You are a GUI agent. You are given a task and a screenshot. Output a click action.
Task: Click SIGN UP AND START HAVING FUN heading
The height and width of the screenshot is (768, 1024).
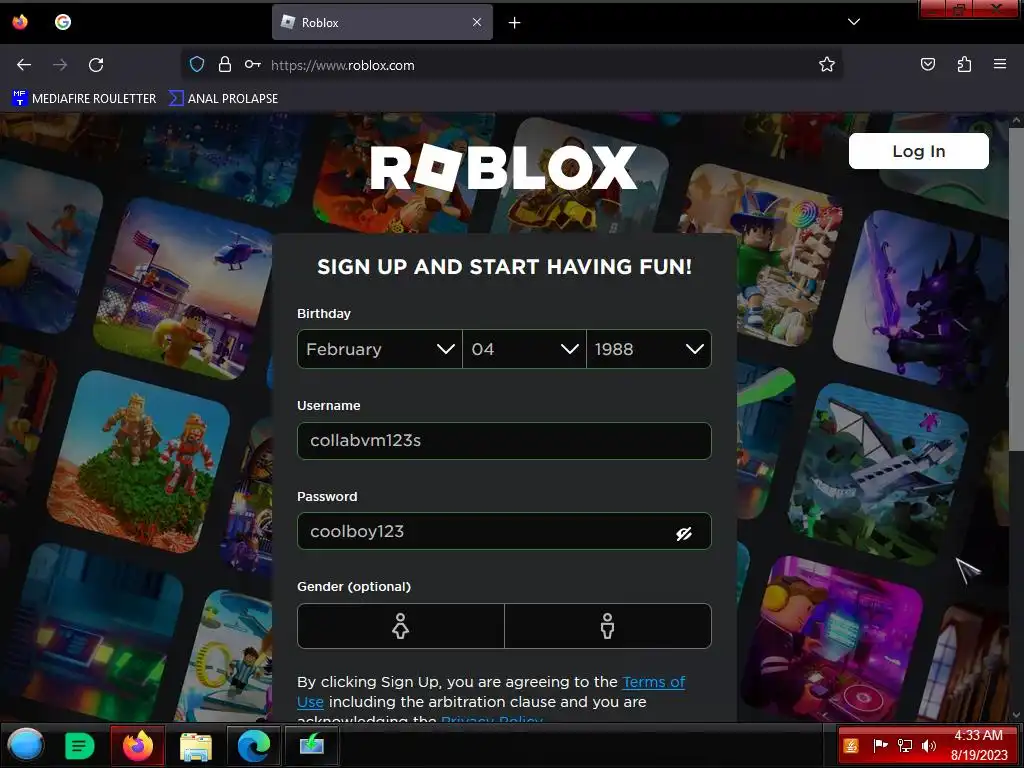tap(504, 266)
